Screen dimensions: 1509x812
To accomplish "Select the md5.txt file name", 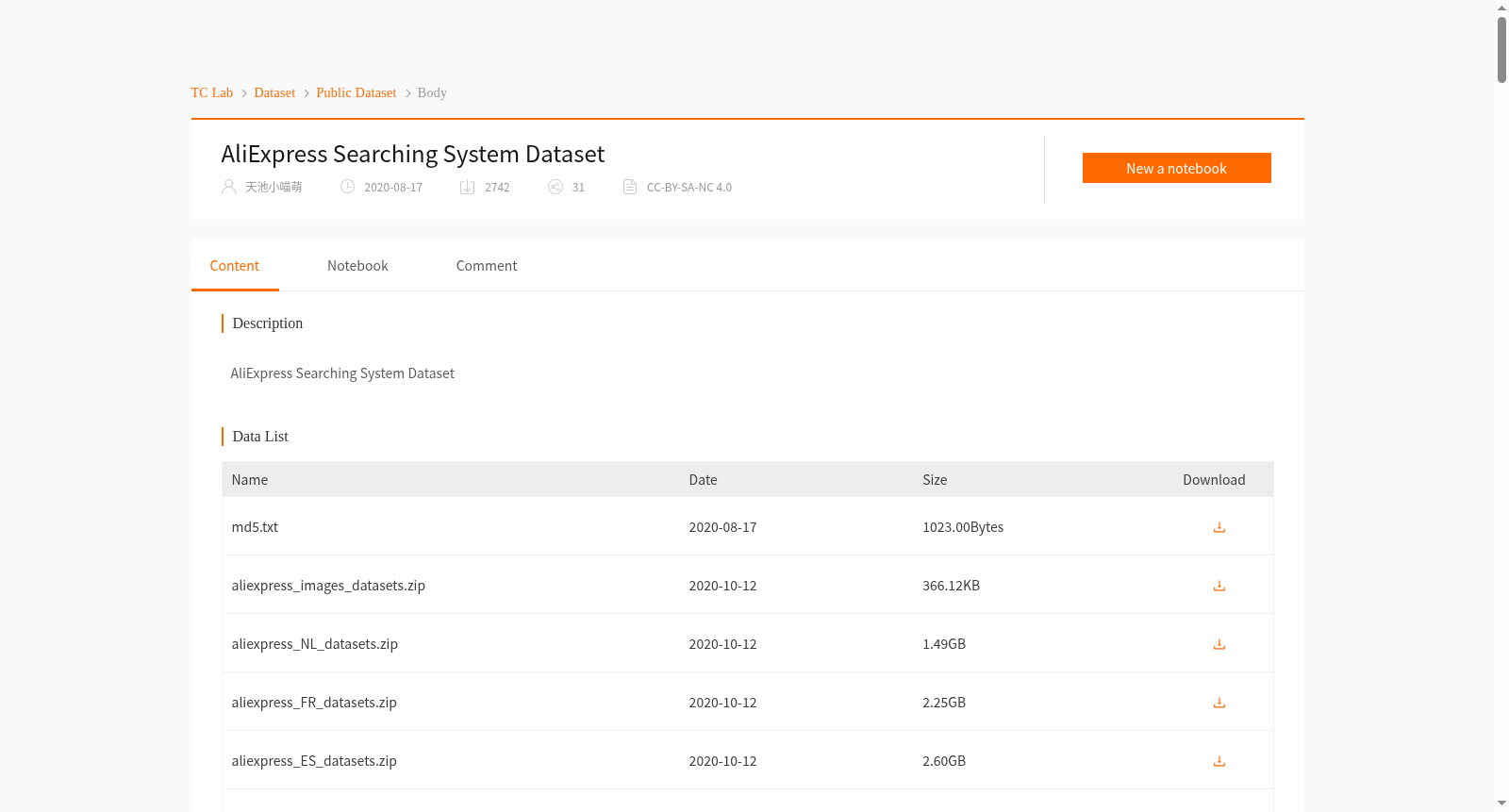I will (x=255, y=527).
